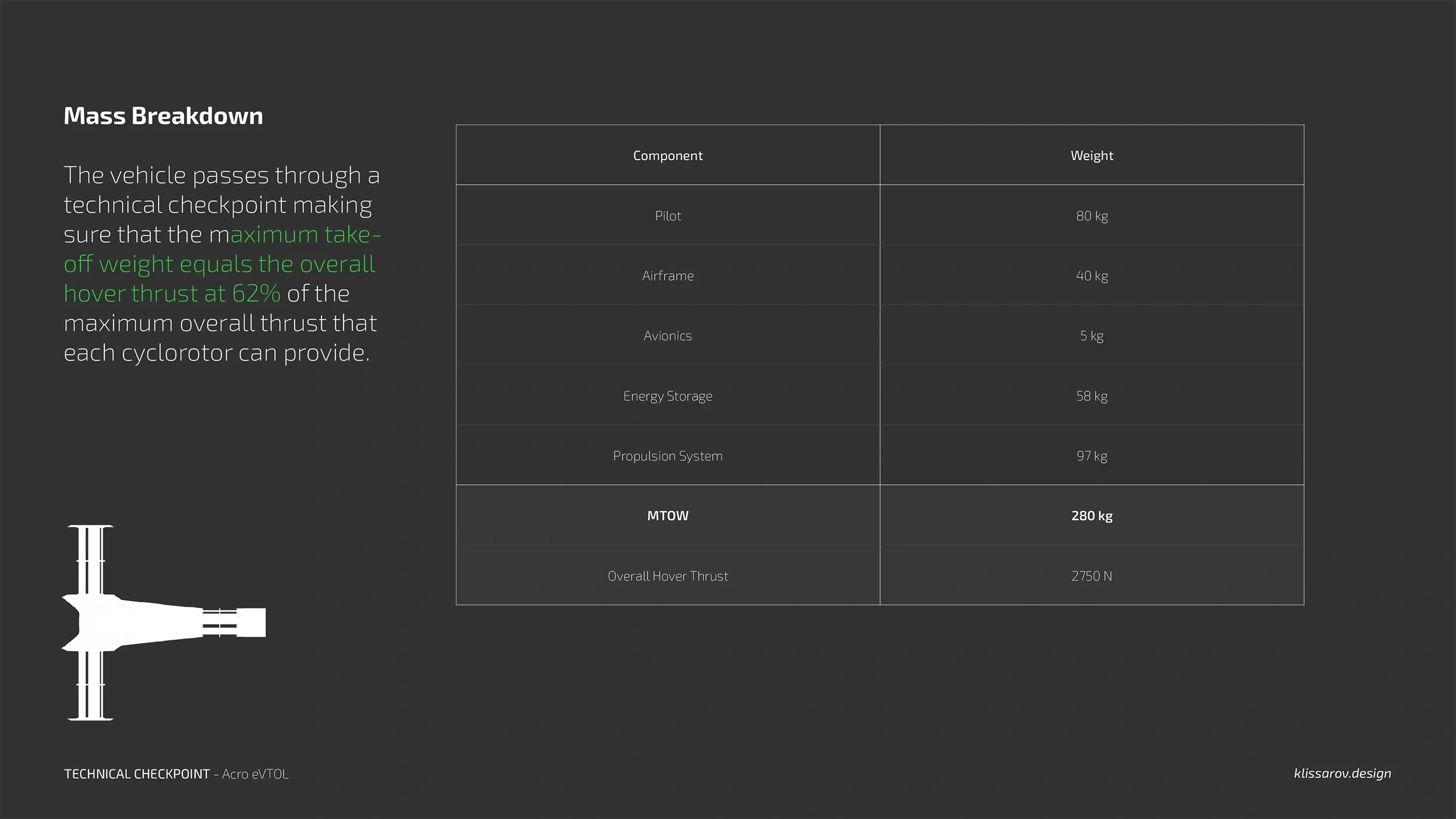Click the Overall Hover Thrust label
Screen dimensions: 1456x819
pyautogui.click(x=667, y=576)
